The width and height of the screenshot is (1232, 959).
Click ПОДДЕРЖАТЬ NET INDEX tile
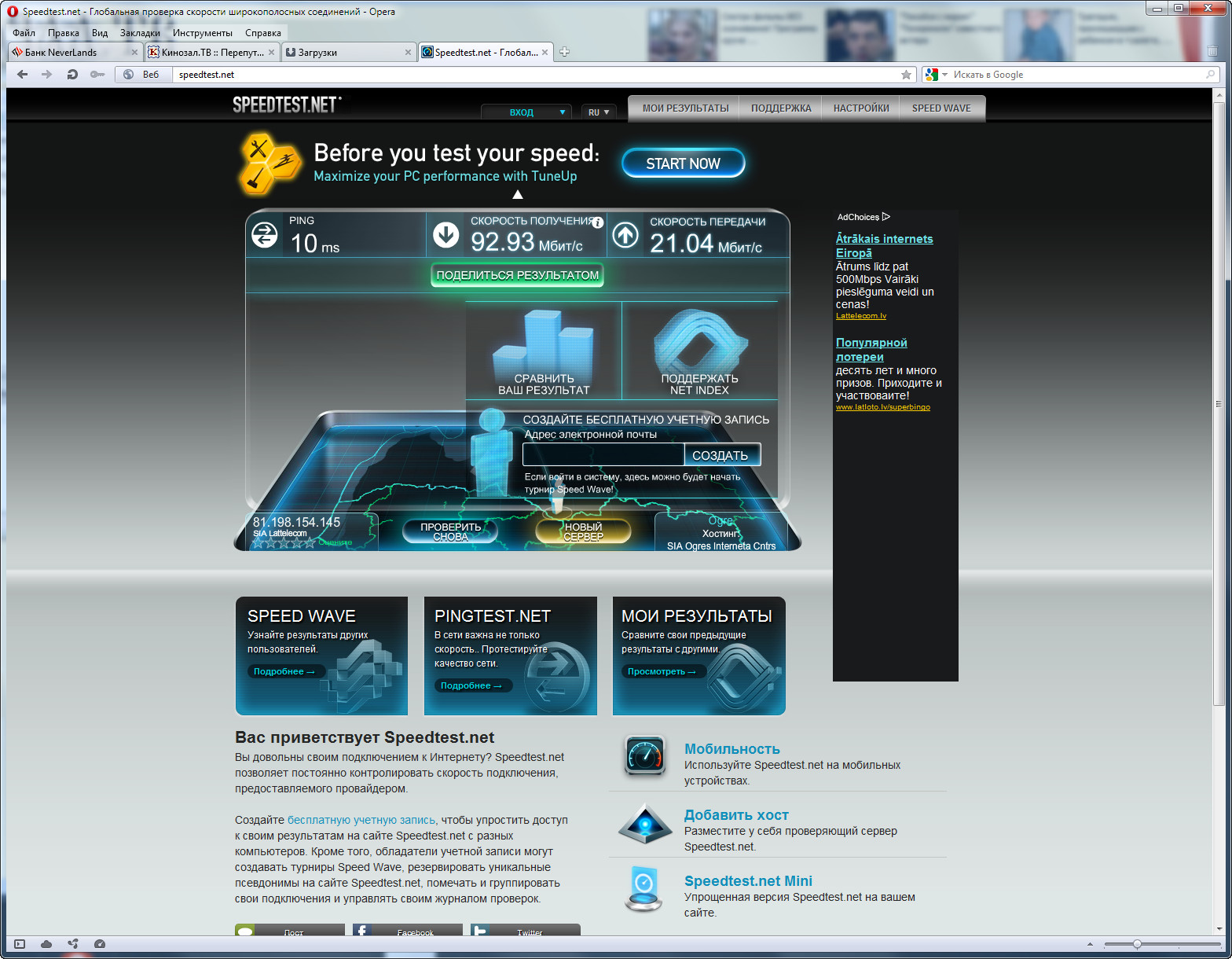pyautogui.click(x=699, y=351)
